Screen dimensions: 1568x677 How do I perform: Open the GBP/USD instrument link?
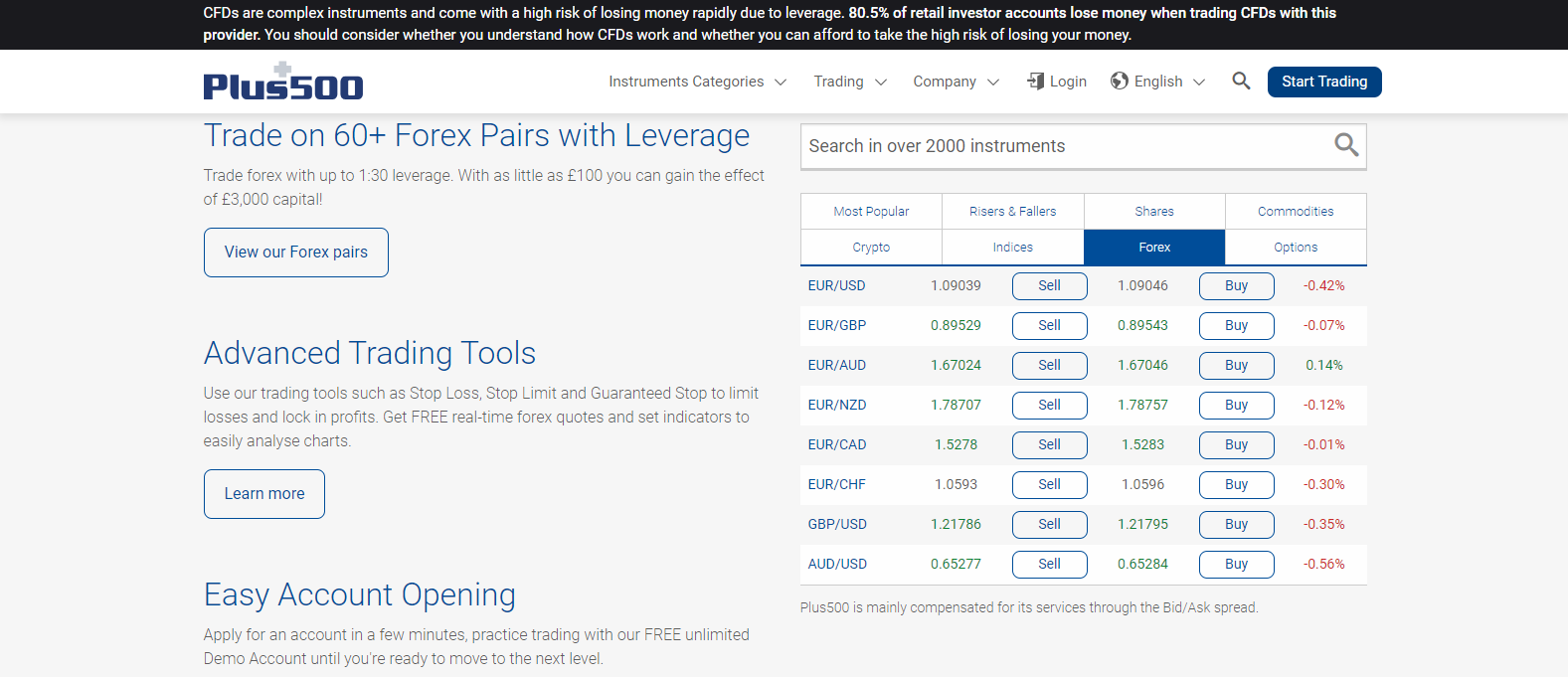pyautogui.click(x=837, y=524)
